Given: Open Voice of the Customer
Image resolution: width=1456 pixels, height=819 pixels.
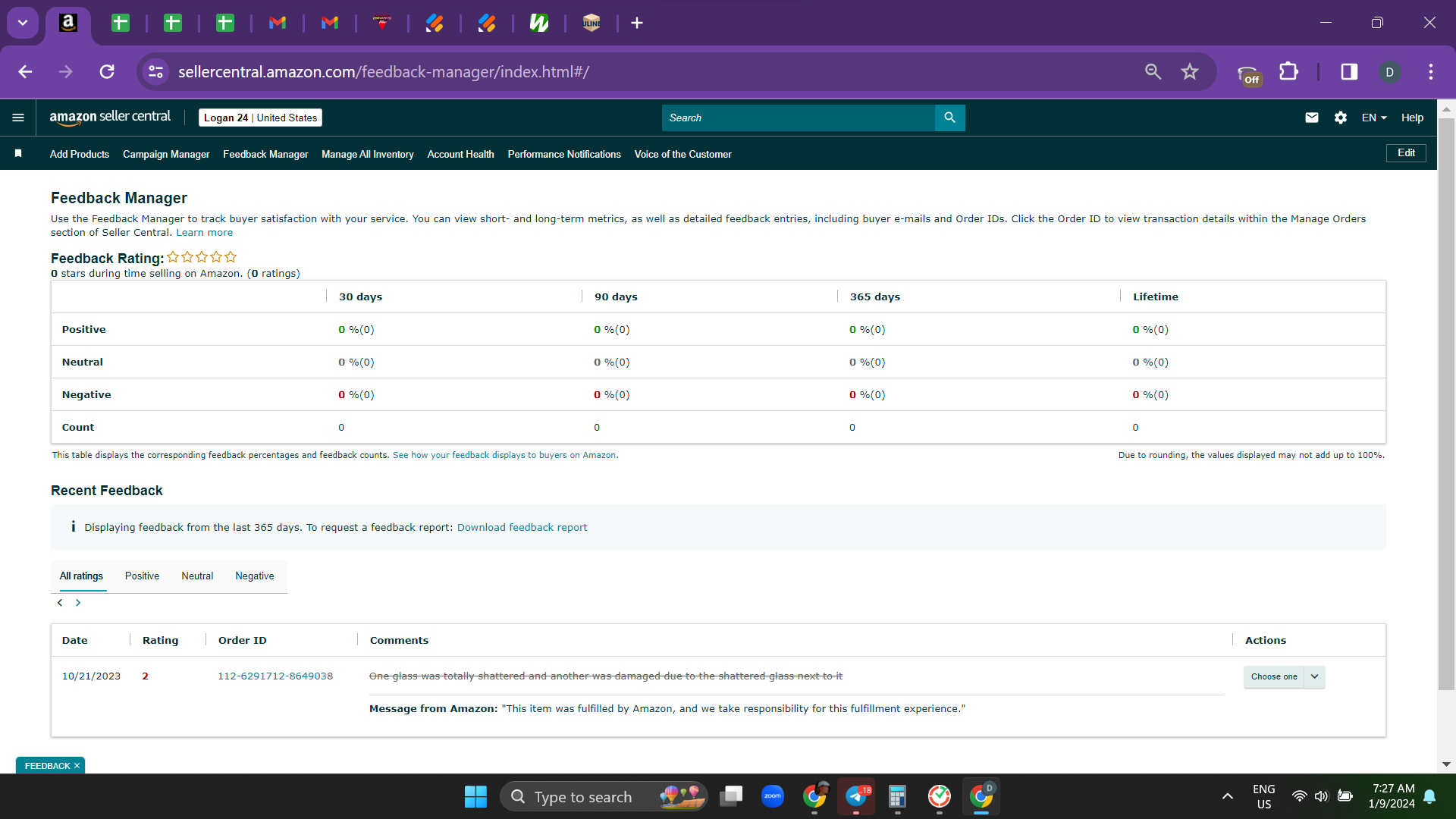Looking at the screenshot, I should click(x=682, y=154).
